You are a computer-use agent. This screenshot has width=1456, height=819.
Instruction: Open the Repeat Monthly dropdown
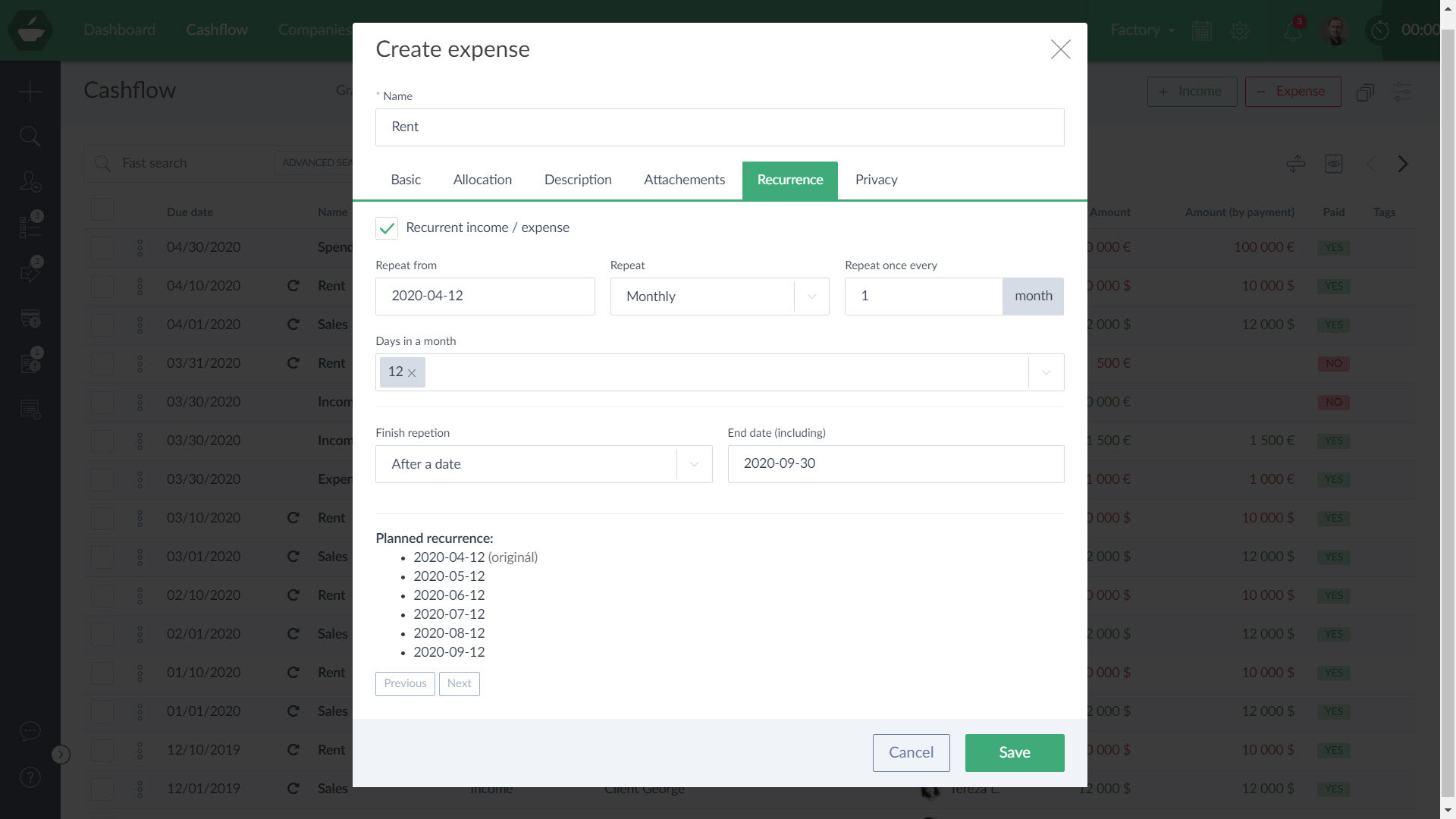tap(719, 297)
